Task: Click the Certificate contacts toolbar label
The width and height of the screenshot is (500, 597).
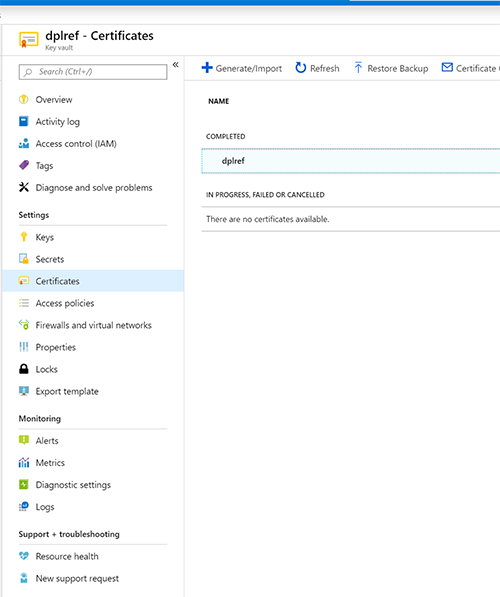Action: [x=478, y=69]
